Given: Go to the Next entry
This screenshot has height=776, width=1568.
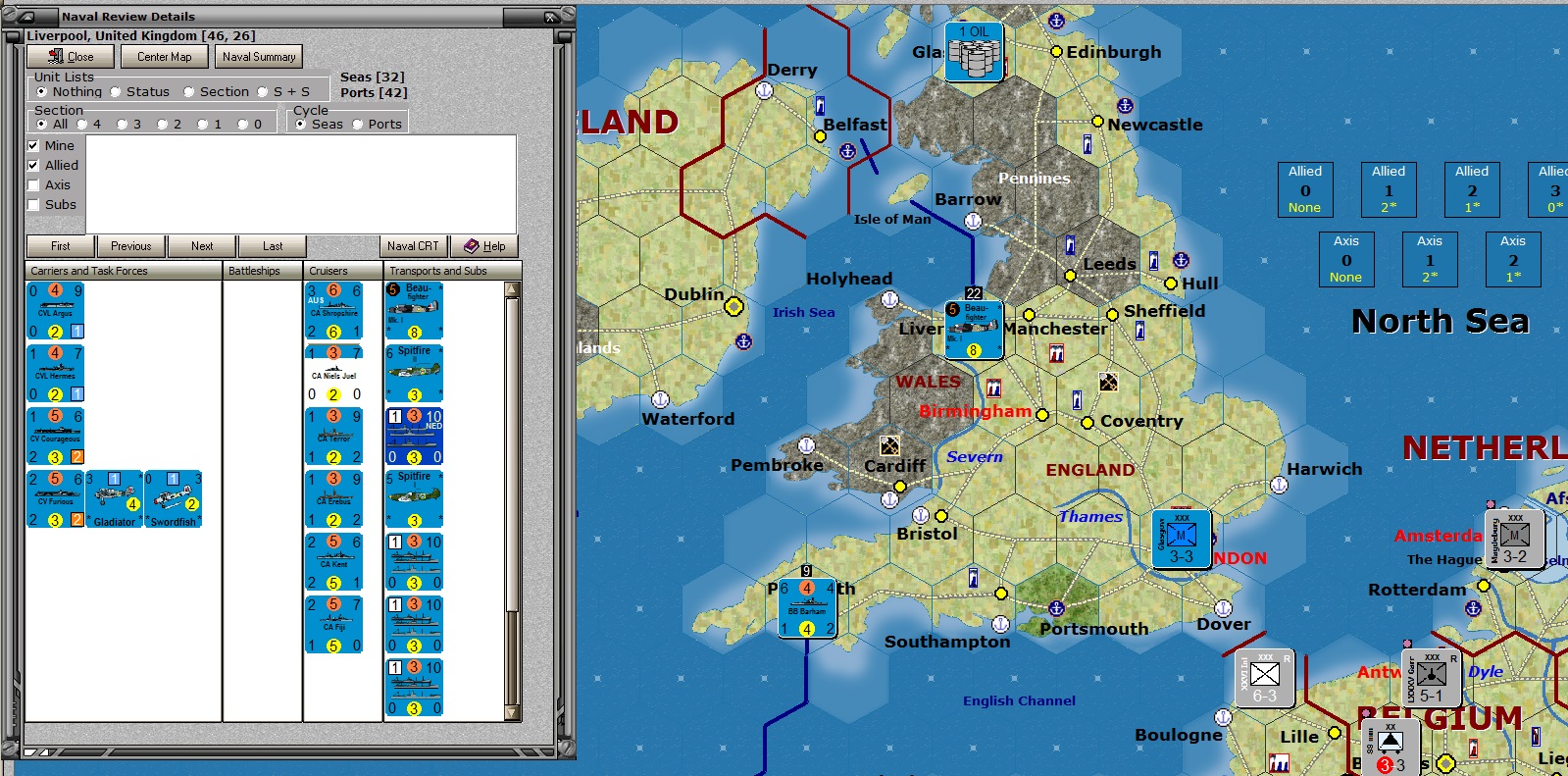Looking at the screenshot, I should [x=202, y=246].
